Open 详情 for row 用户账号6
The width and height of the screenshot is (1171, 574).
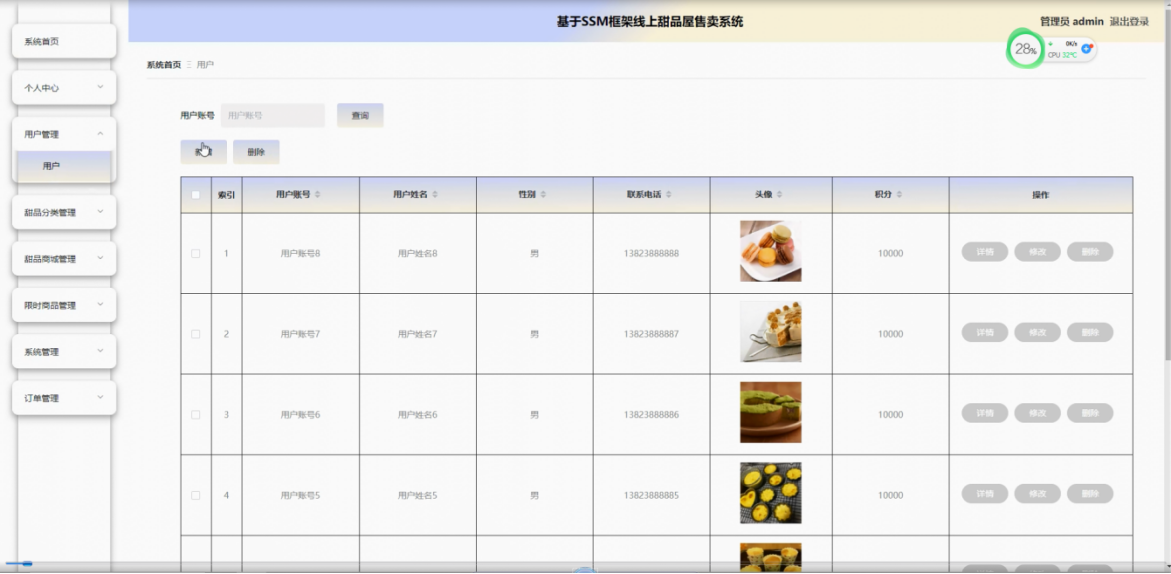[984, 413]
